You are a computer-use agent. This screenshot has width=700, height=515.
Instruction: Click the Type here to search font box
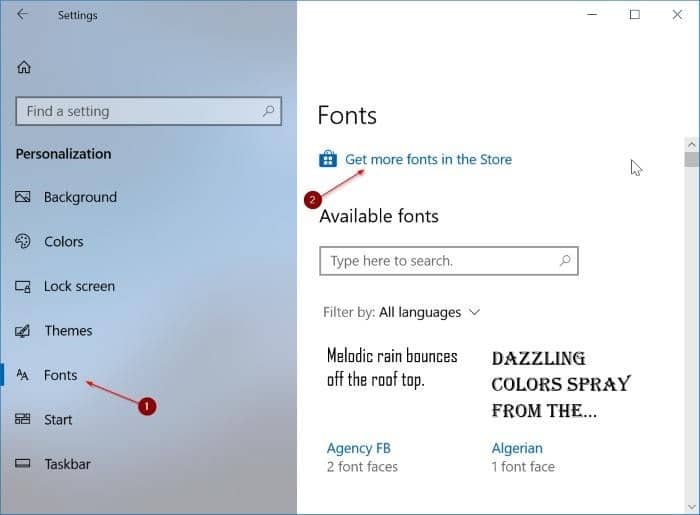pyautogui.click(x=449, y=261)
